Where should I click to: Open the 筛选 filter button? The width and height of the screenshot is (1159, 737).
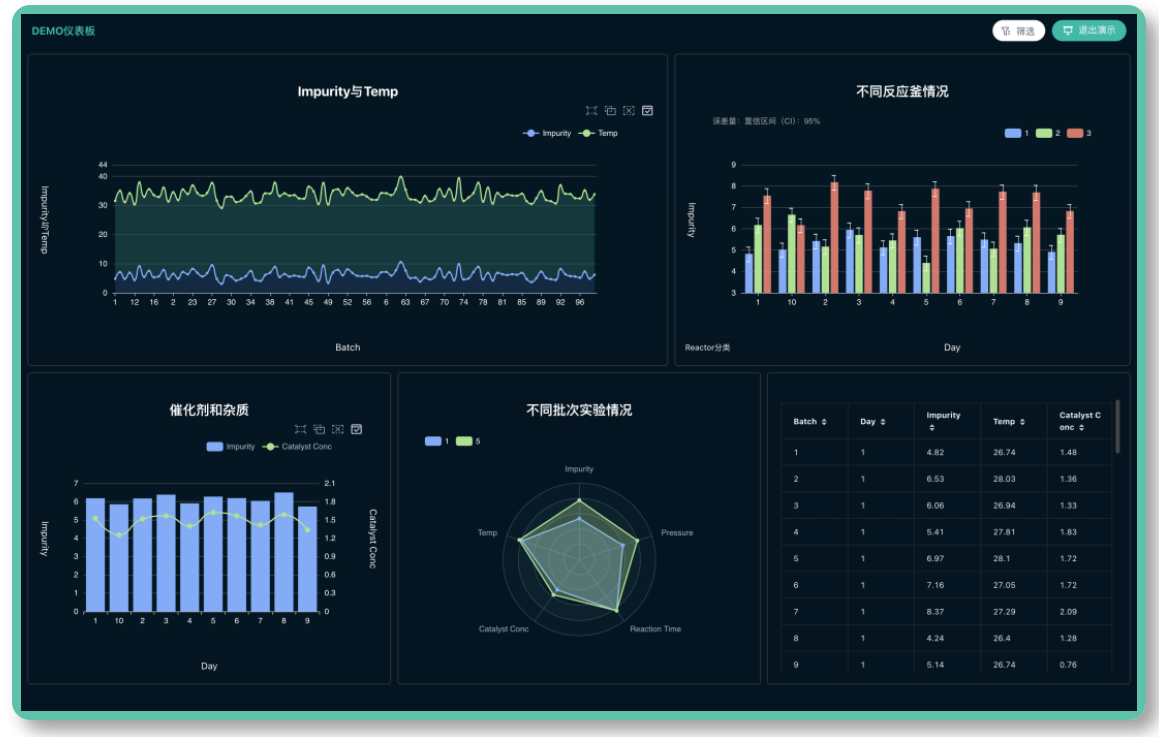pyautogui.click(x=1018, y=31)
